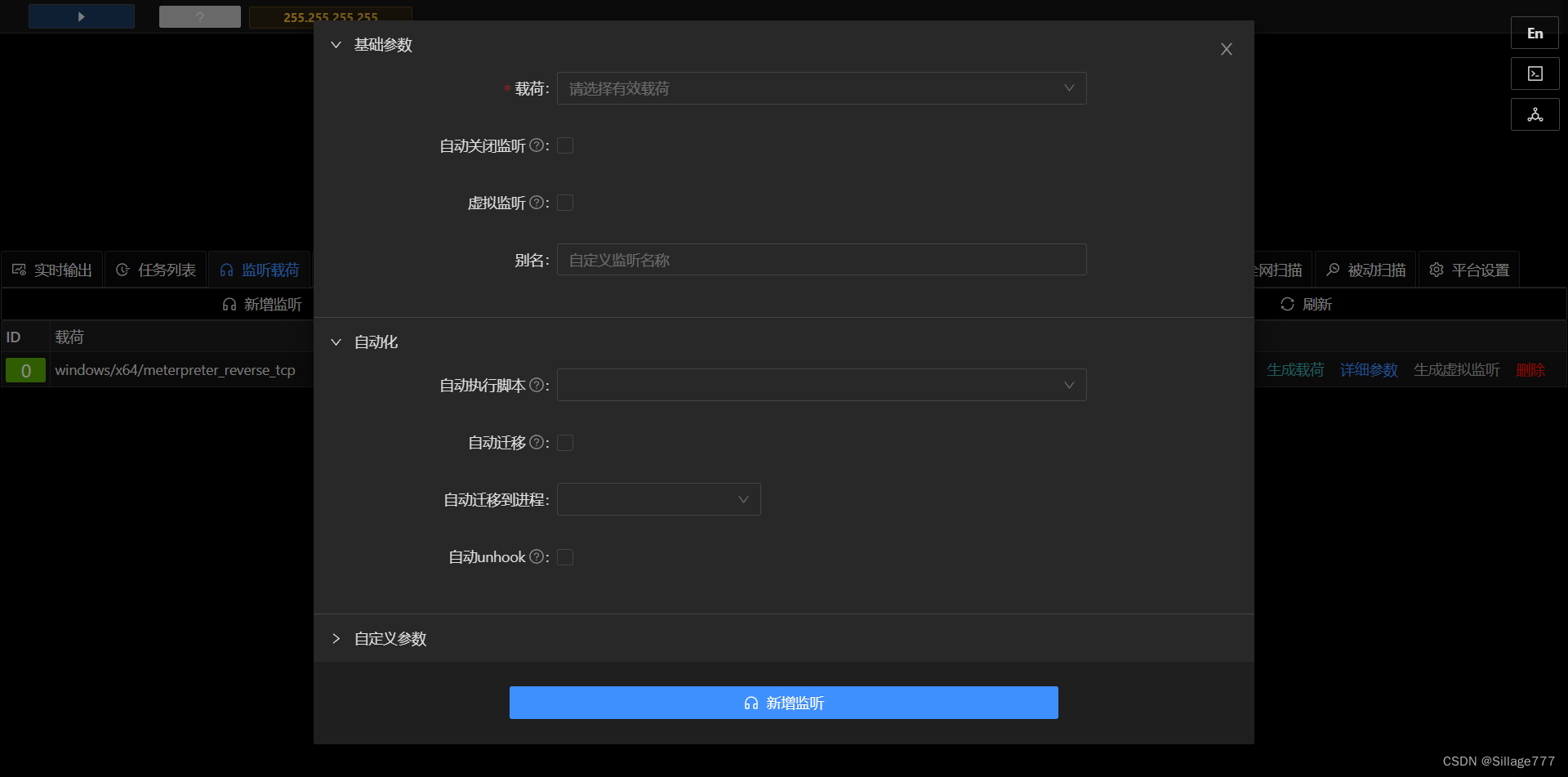
Task: Open the 被动扫描 tab
Action: click(1365, 270)
